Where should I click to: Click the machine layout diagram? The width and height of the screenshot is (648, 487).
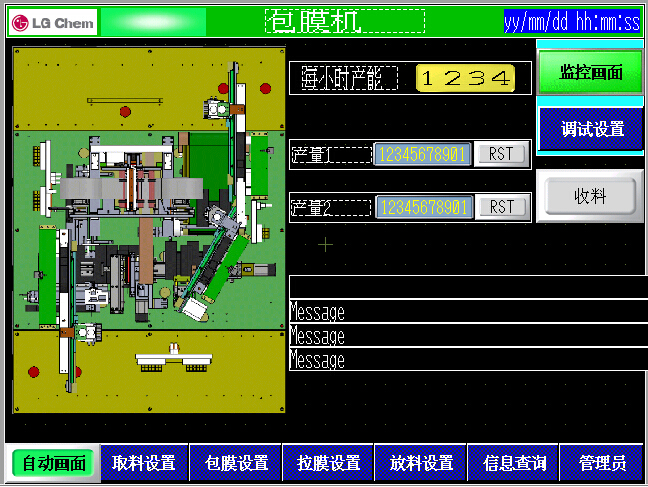(x=149, y=230)
